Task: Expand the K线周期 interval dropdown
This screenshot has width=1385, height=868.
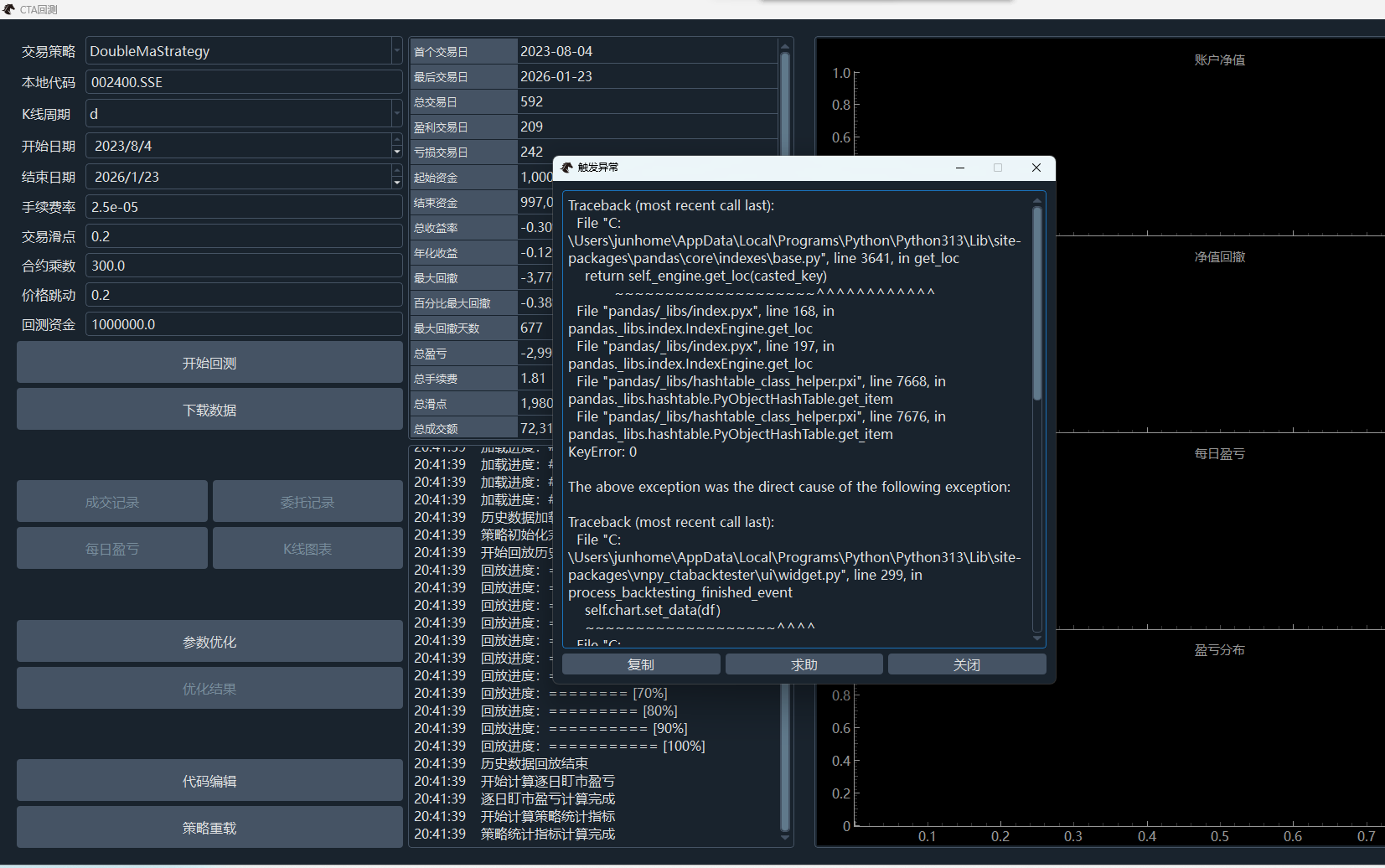Action: tap(396, 114)
